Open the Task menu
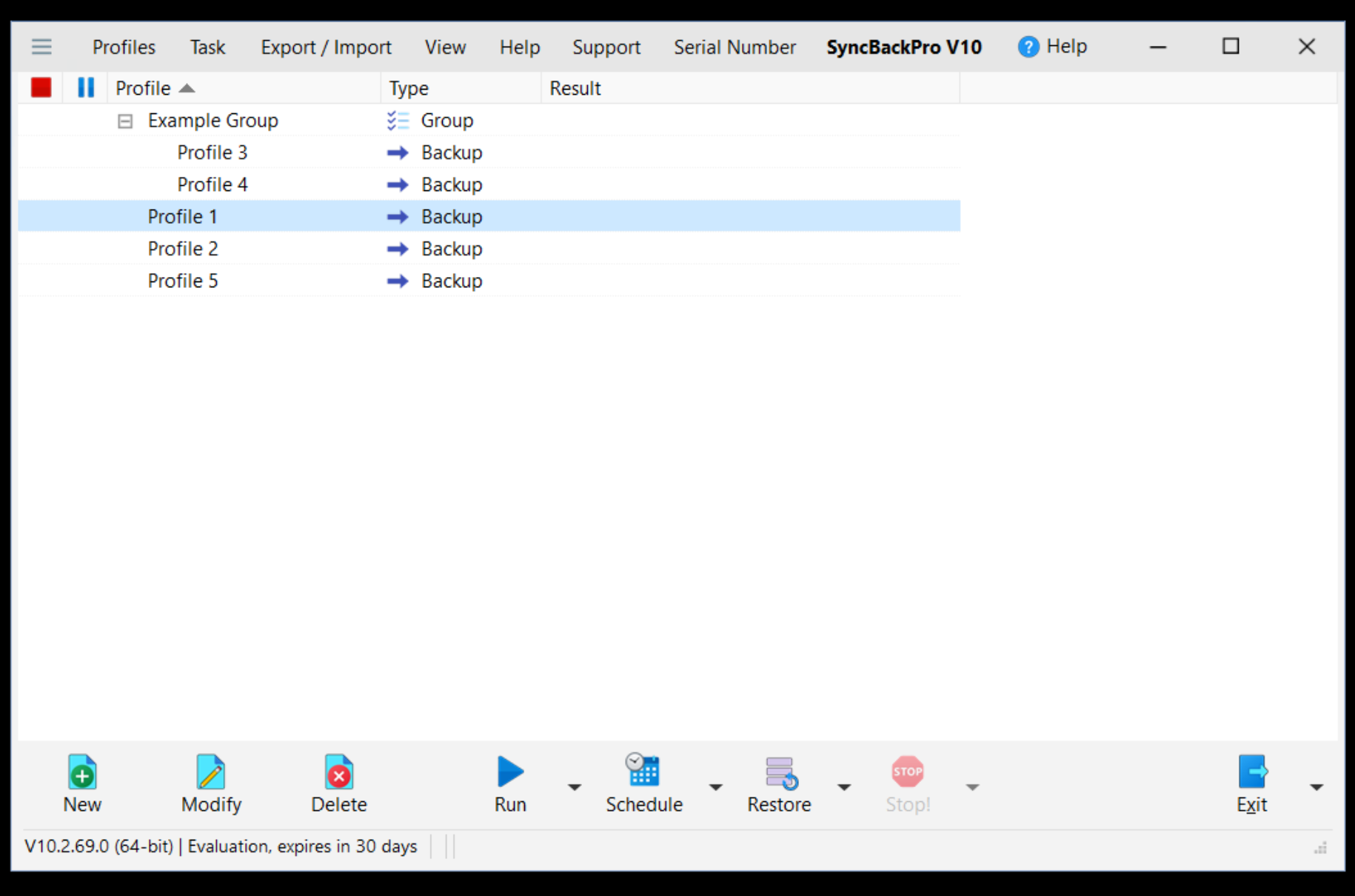 tap(207, 47)
